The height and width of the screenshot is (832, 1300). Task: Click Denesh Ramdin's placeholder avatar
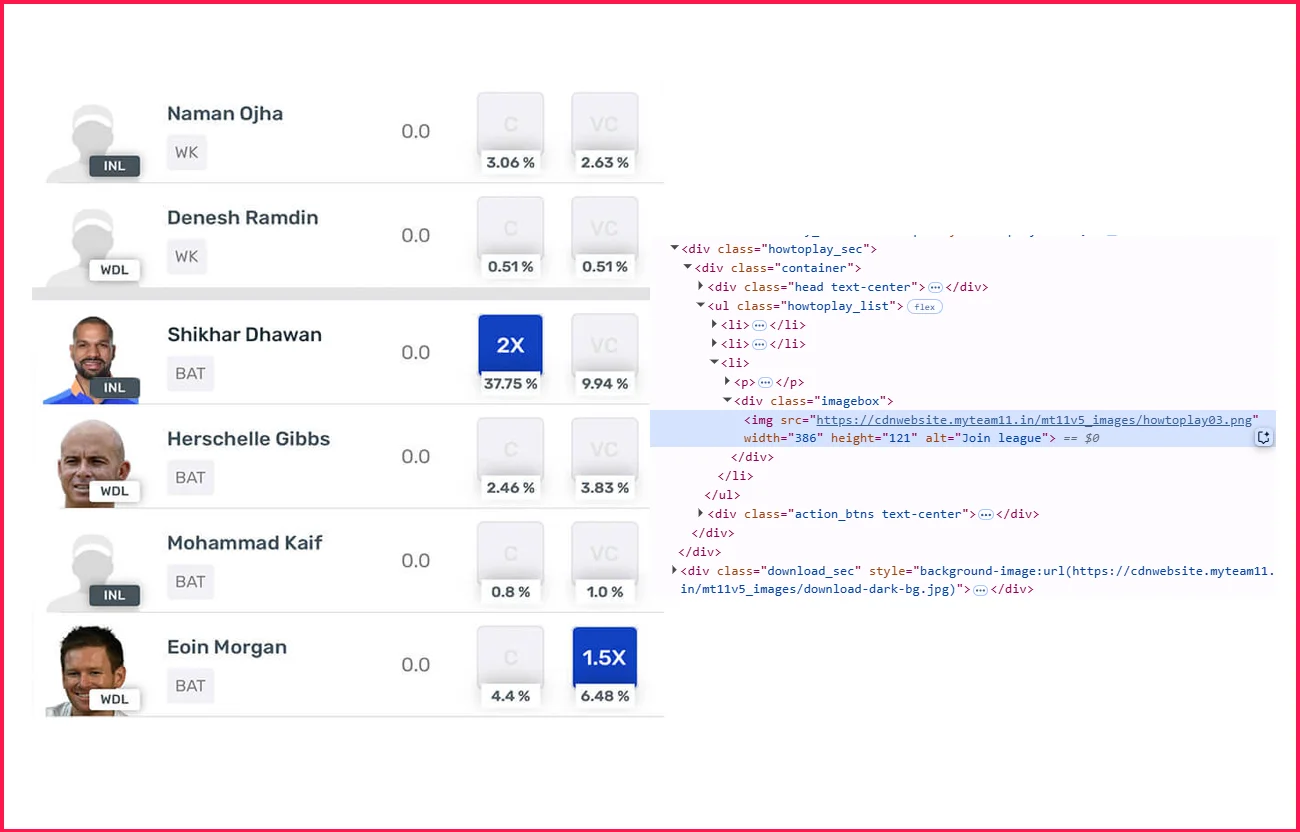[92, 243]
